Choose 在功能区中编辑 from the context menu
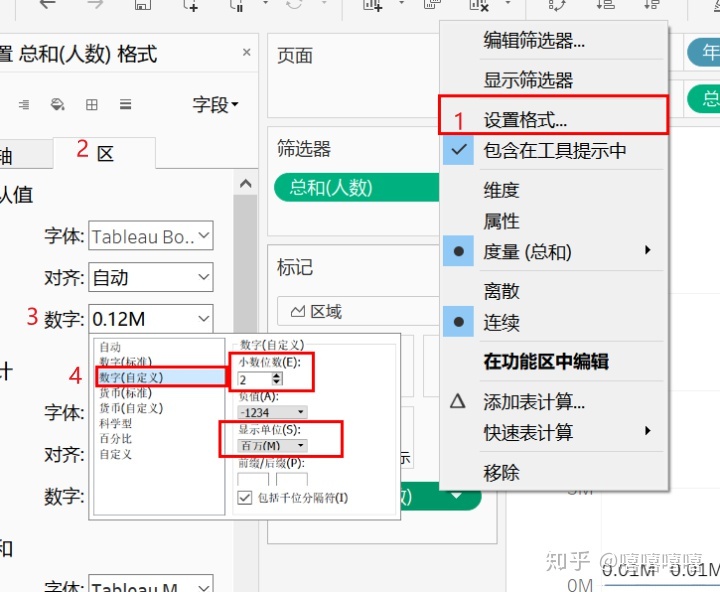Viewport: 720px width, 592px height. click(553, 361)
